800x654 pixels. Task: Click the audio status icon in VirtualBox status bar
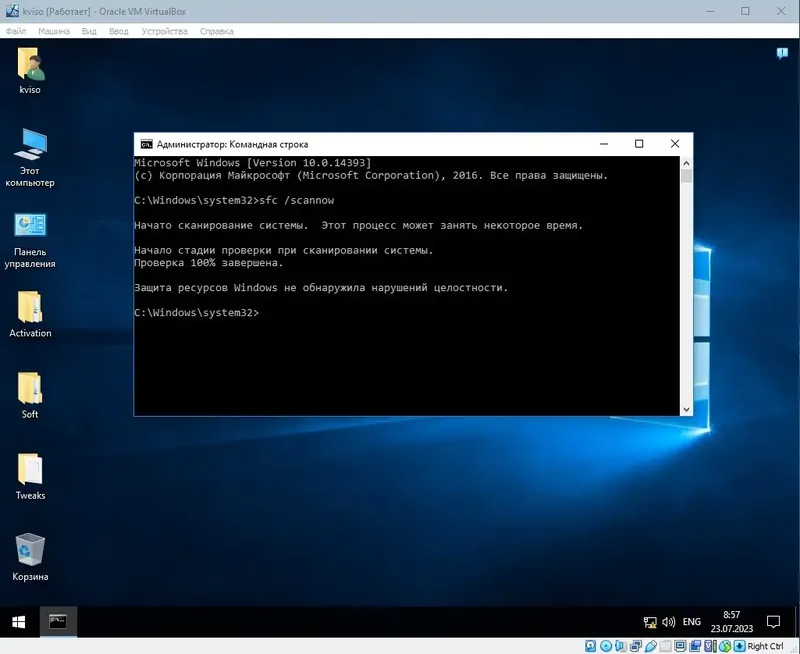[x=618, y=646]
